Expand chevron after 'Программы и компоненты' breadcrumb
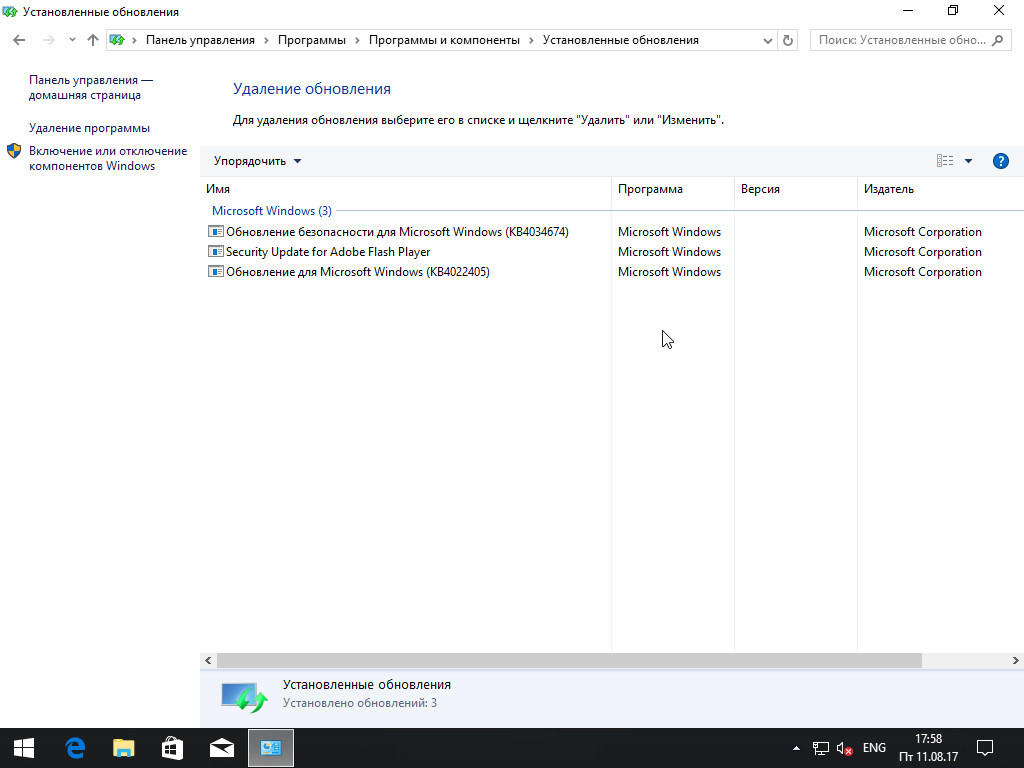1024x768 pixels. tap(531, 40)
